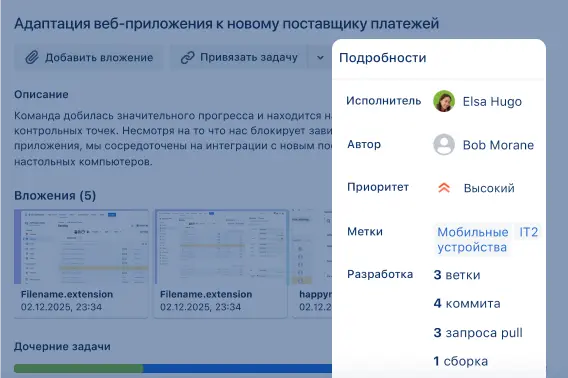This screenshot has width=568, height=378.
Task: Click the high priority double-chevron icon
Action: [444, 188]
